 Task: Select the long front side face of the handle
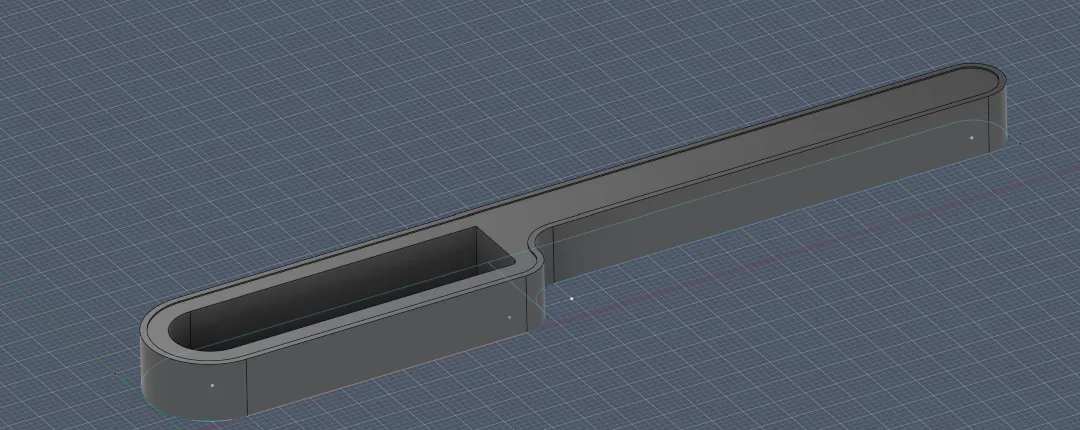pos(771,190)
